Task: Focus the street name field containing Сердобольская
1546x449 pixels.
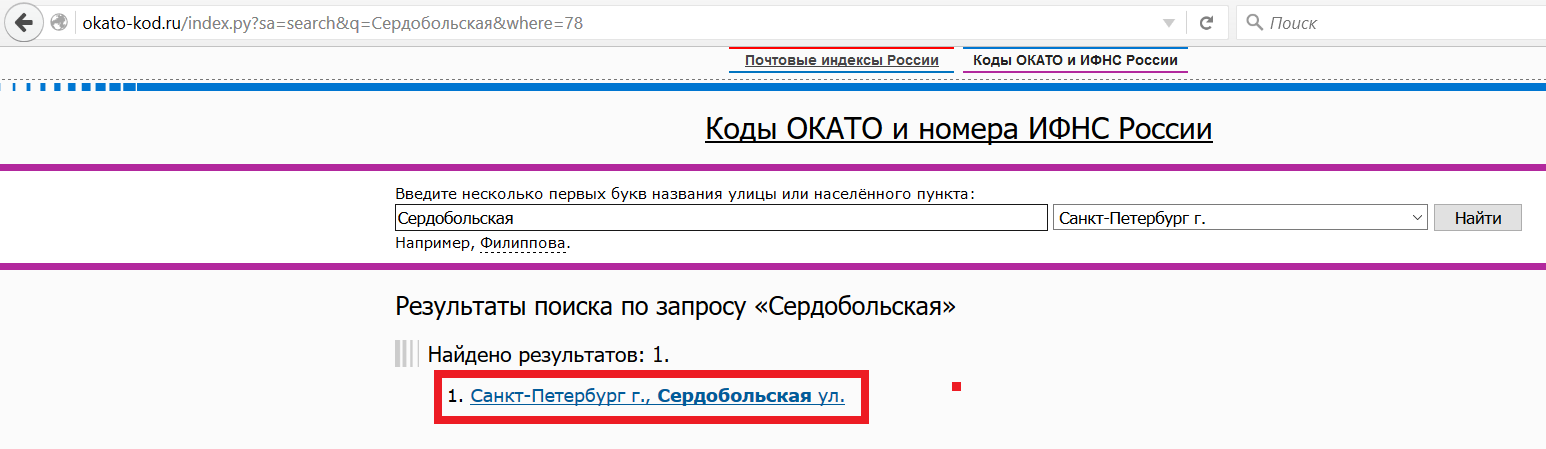Action: [x=720, y=218]
